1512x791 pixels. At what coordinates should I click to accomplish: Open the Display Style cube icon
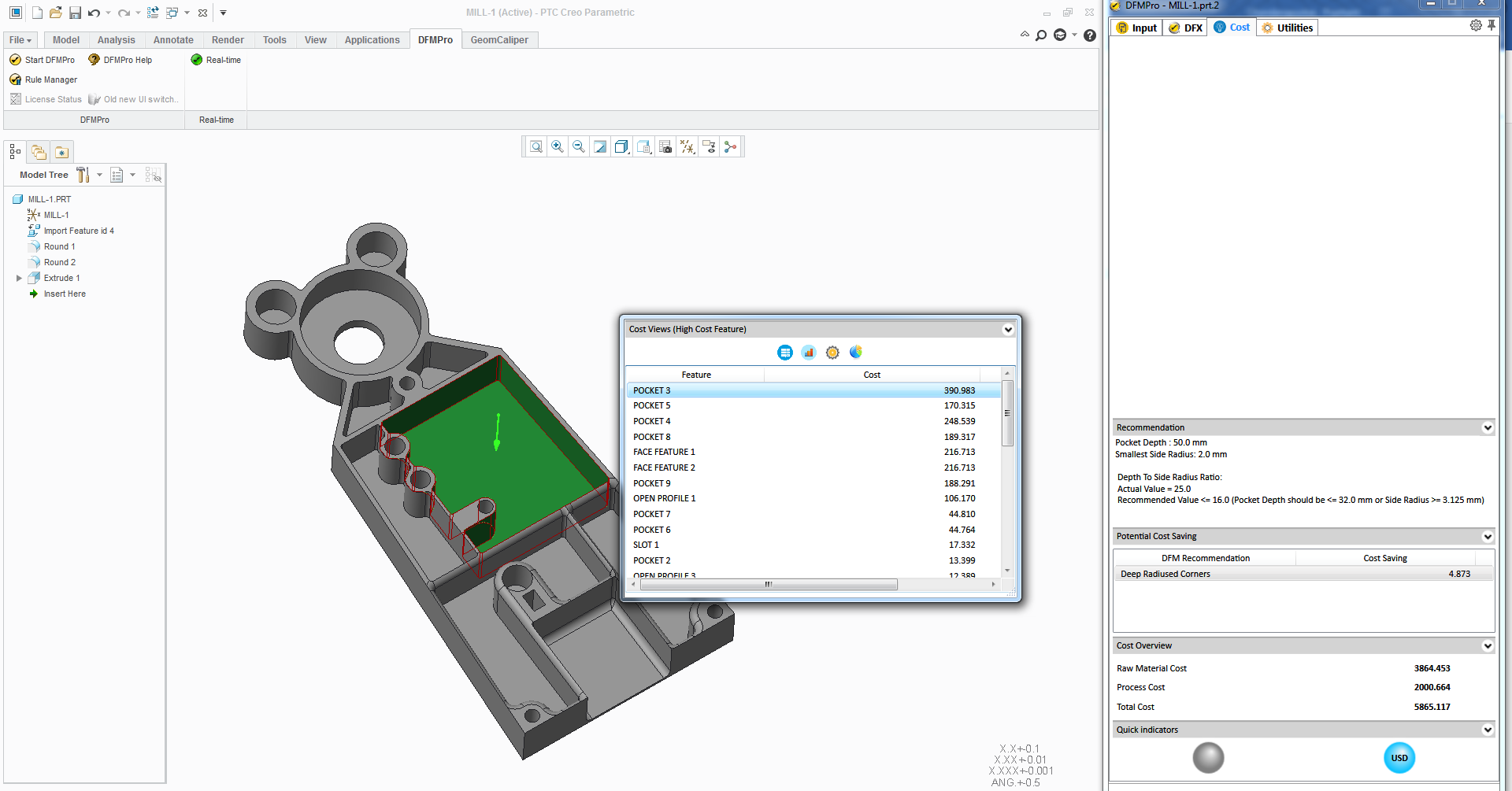pyautogui.click(x=621, y=146)
